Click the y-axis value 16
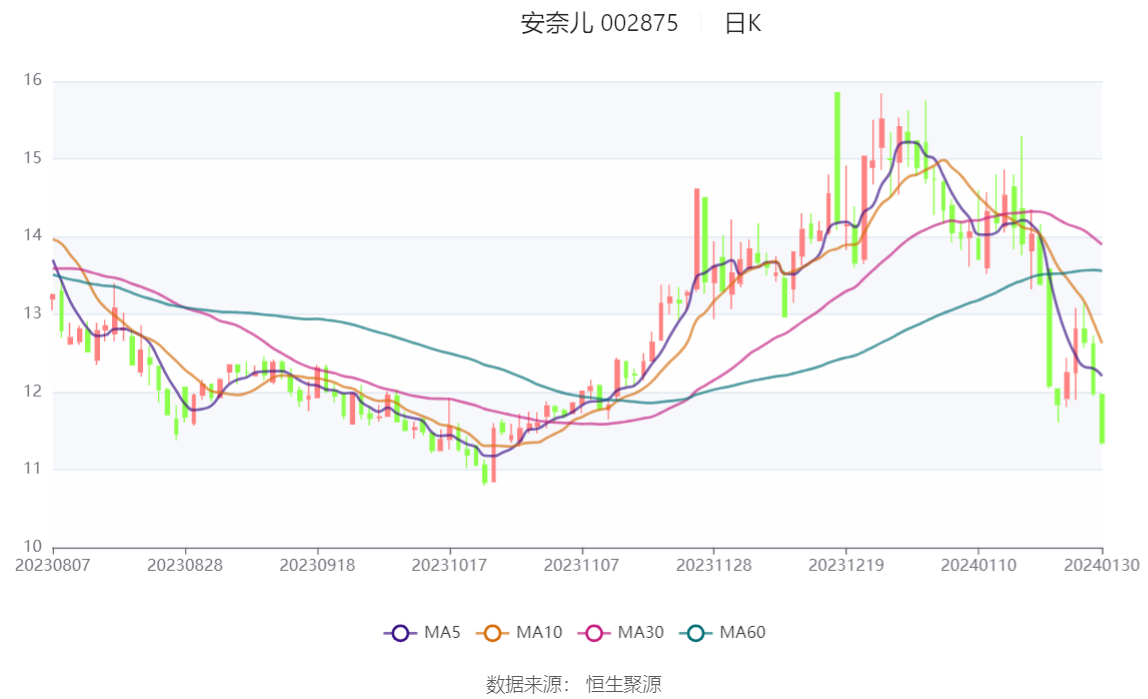This screenshot has height=699, width=1148. pos(32,80)
